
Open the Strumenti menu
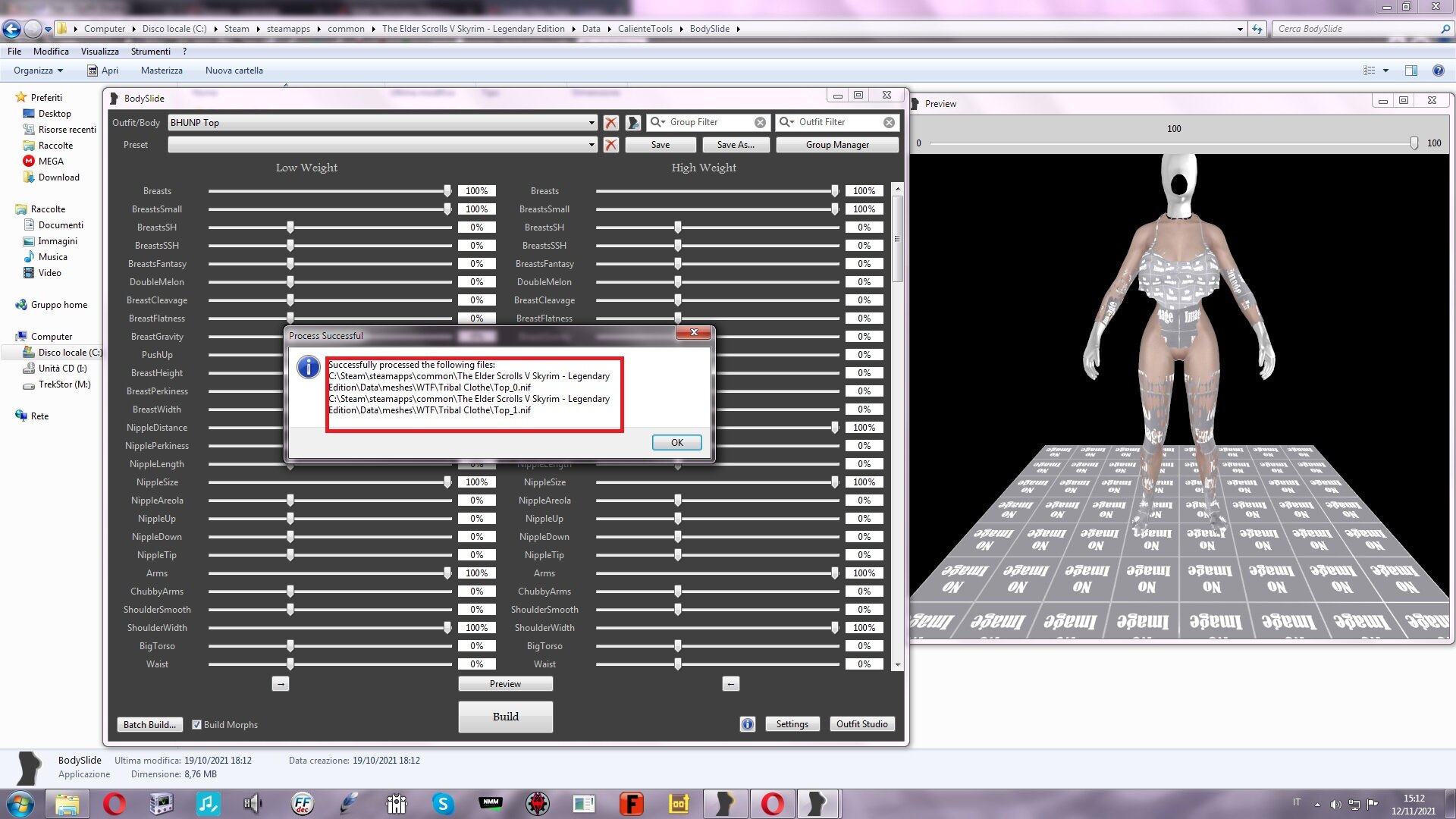click(x=151, y=52)
